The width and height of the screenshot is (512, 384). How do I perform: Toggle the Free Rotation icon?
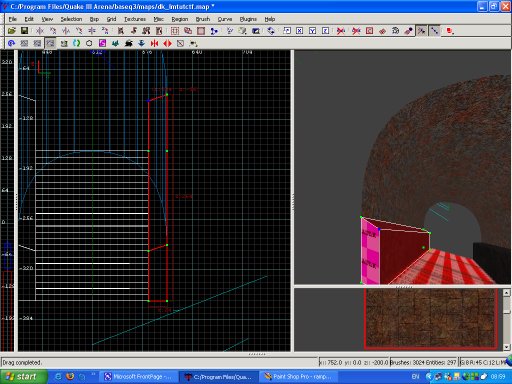click(271, 31)
